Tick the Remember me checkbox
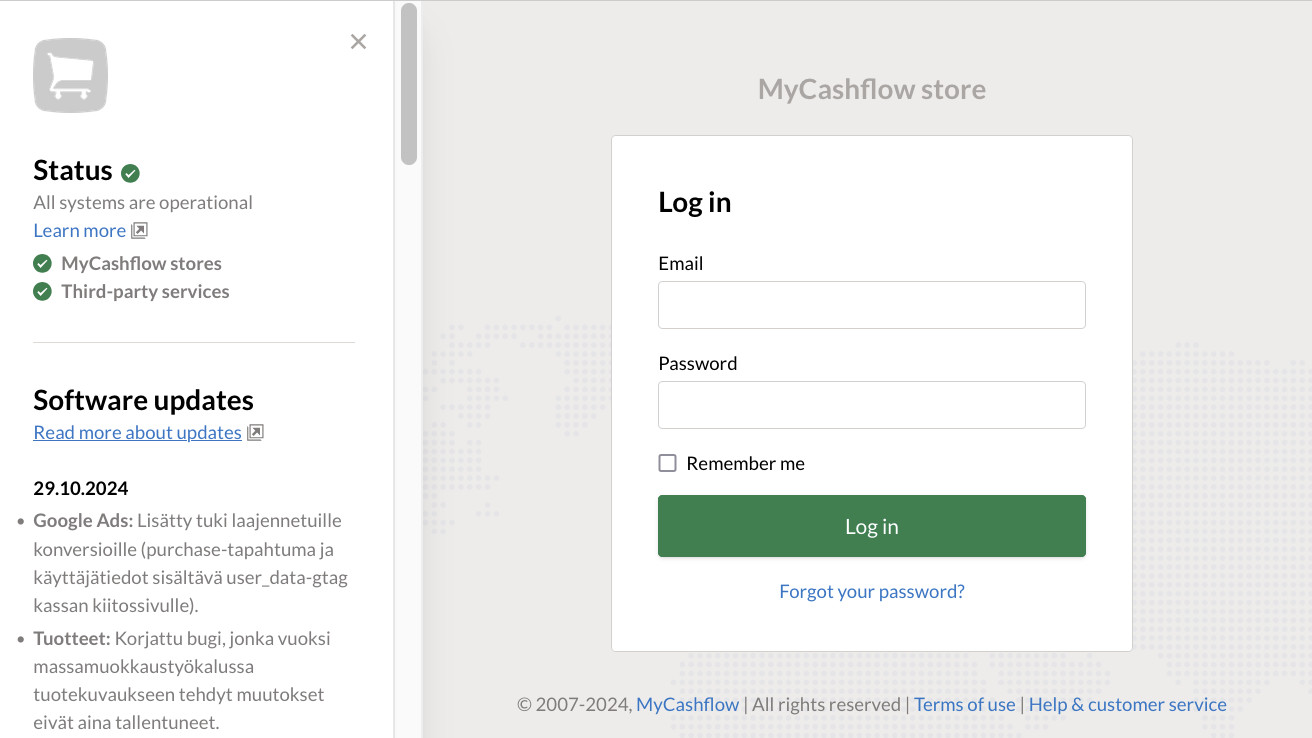Viewport: 1312px width, 738px height. [x=667, y=463]
